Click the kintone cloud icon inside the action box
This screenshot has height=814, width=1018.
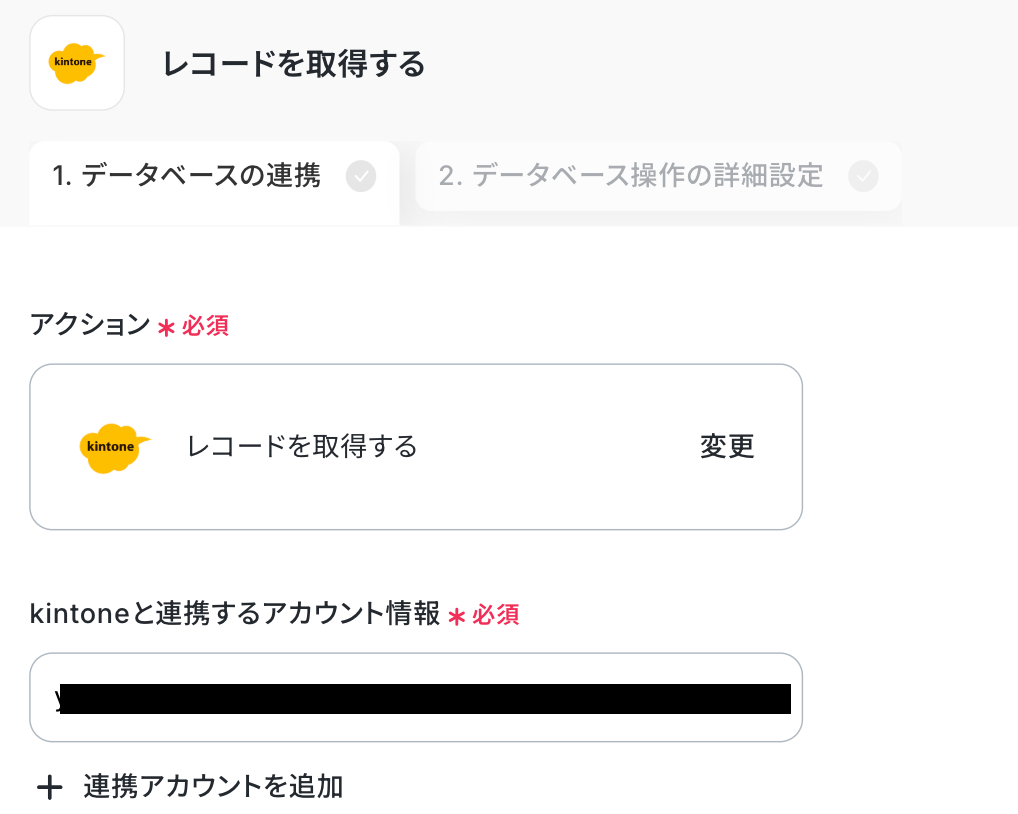[x=113, y=446]
